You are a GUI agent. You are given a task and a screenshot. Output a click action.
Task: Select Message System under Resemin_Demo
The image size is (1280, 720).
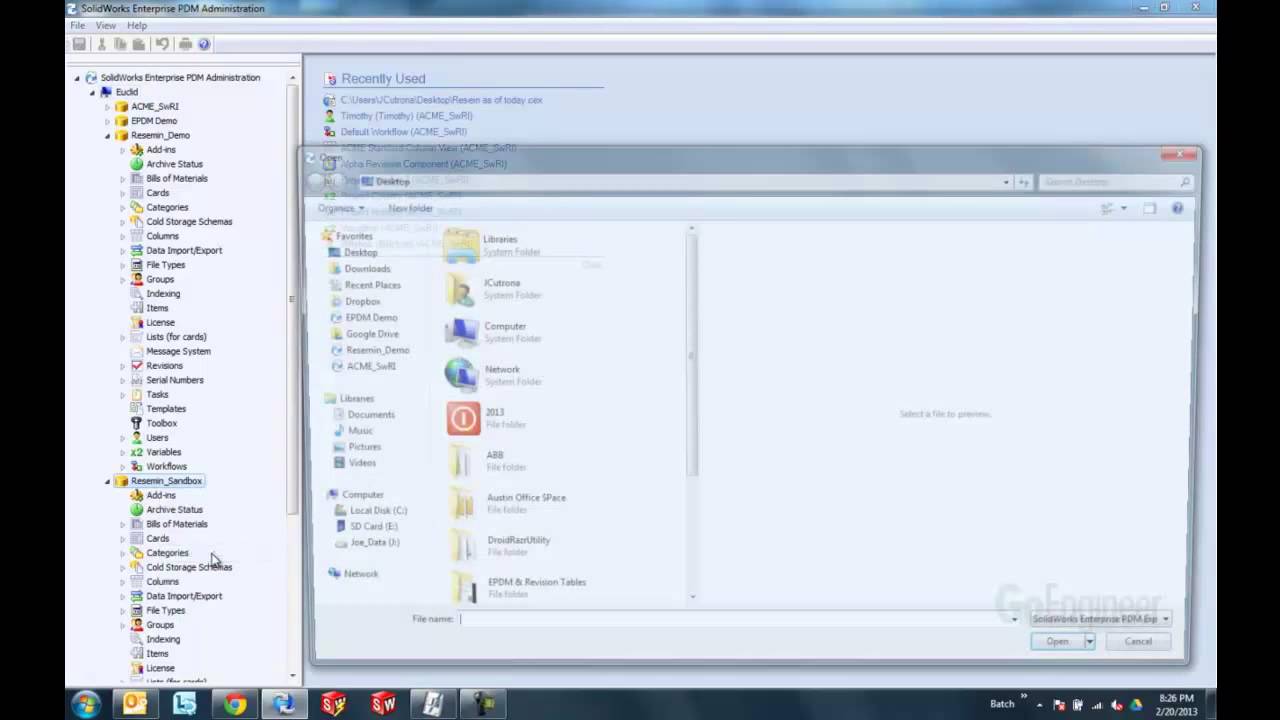178,351
